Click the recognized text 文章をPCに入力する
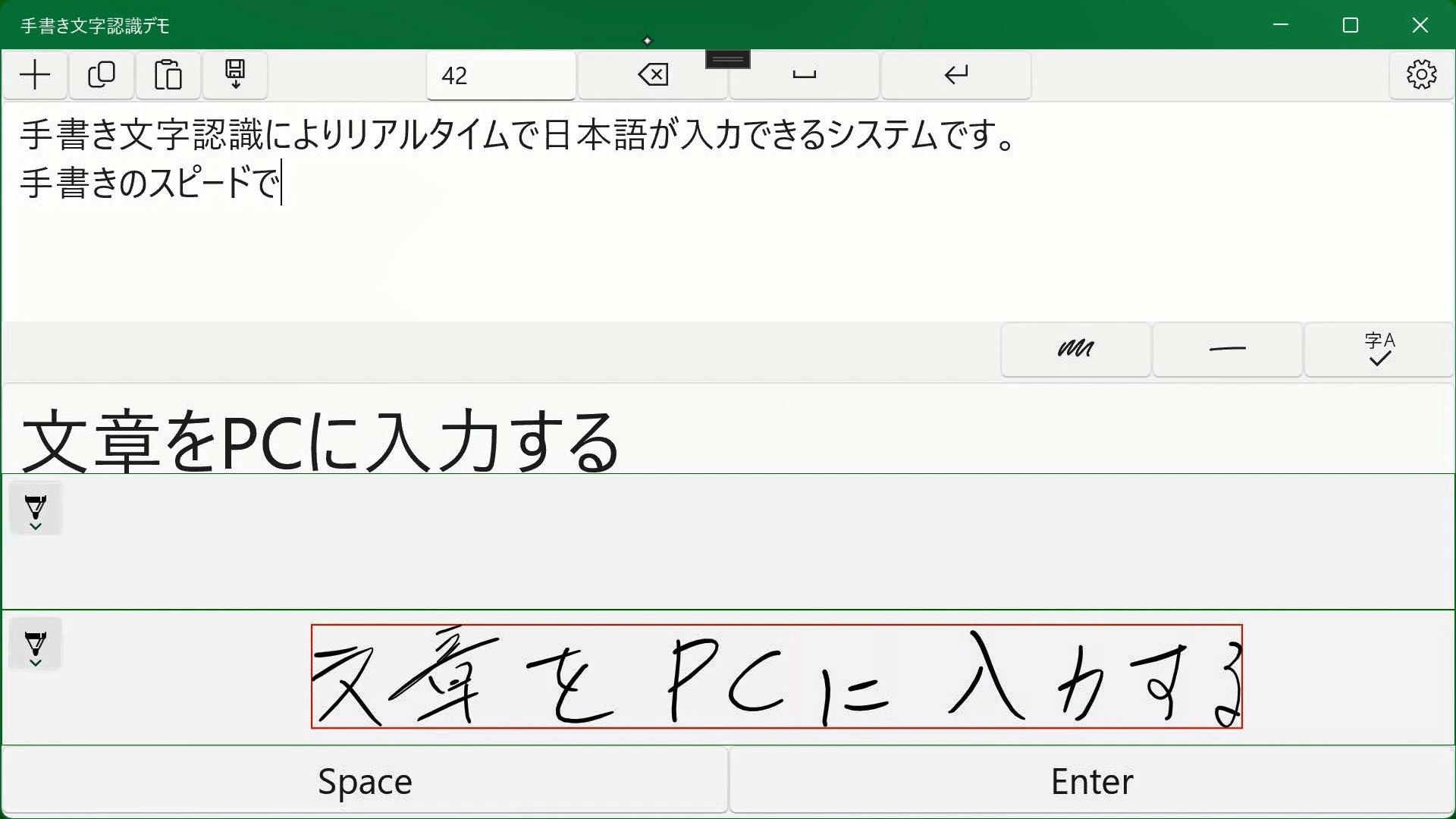The width and height of the screenshot is (1456, 819). pyautogui.click(x=320, y=441)
